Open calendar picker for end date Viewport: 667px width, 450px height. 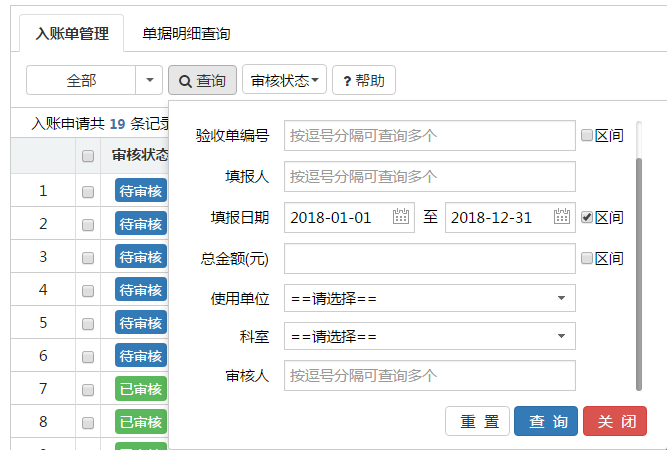click(x=561, y=217)
